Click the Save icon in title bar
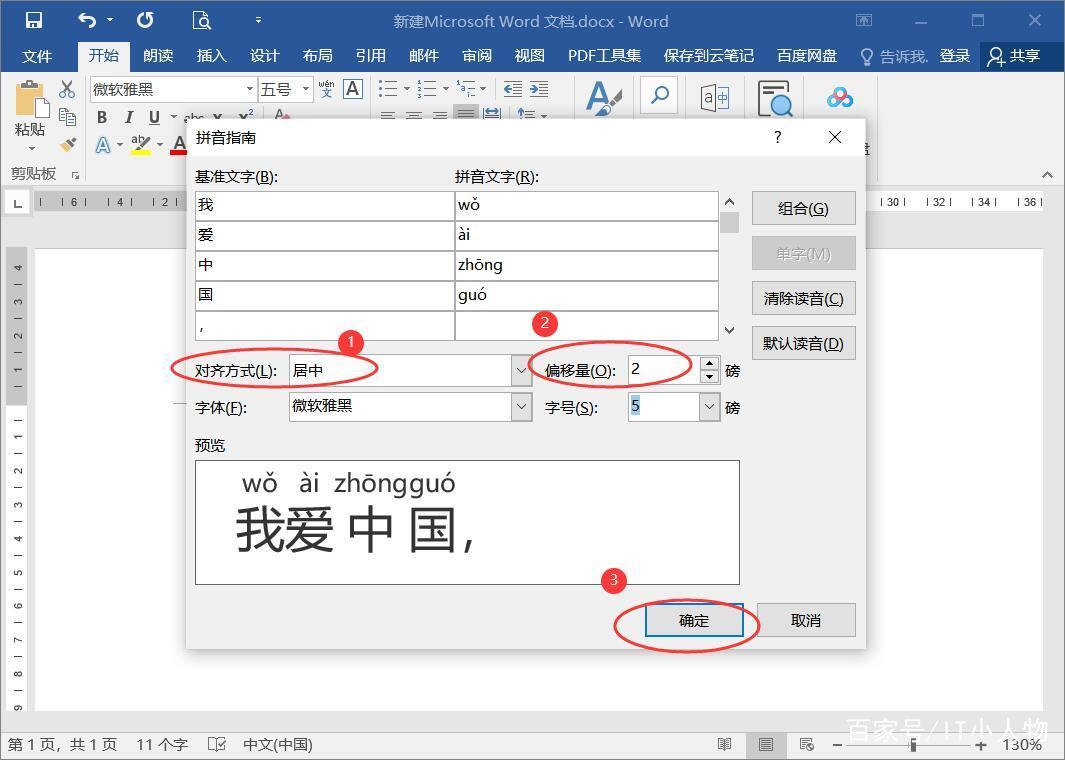Image resolution: width=1065 pixels, height=760 pixels. pyautogui.click(x=33, y=20)
